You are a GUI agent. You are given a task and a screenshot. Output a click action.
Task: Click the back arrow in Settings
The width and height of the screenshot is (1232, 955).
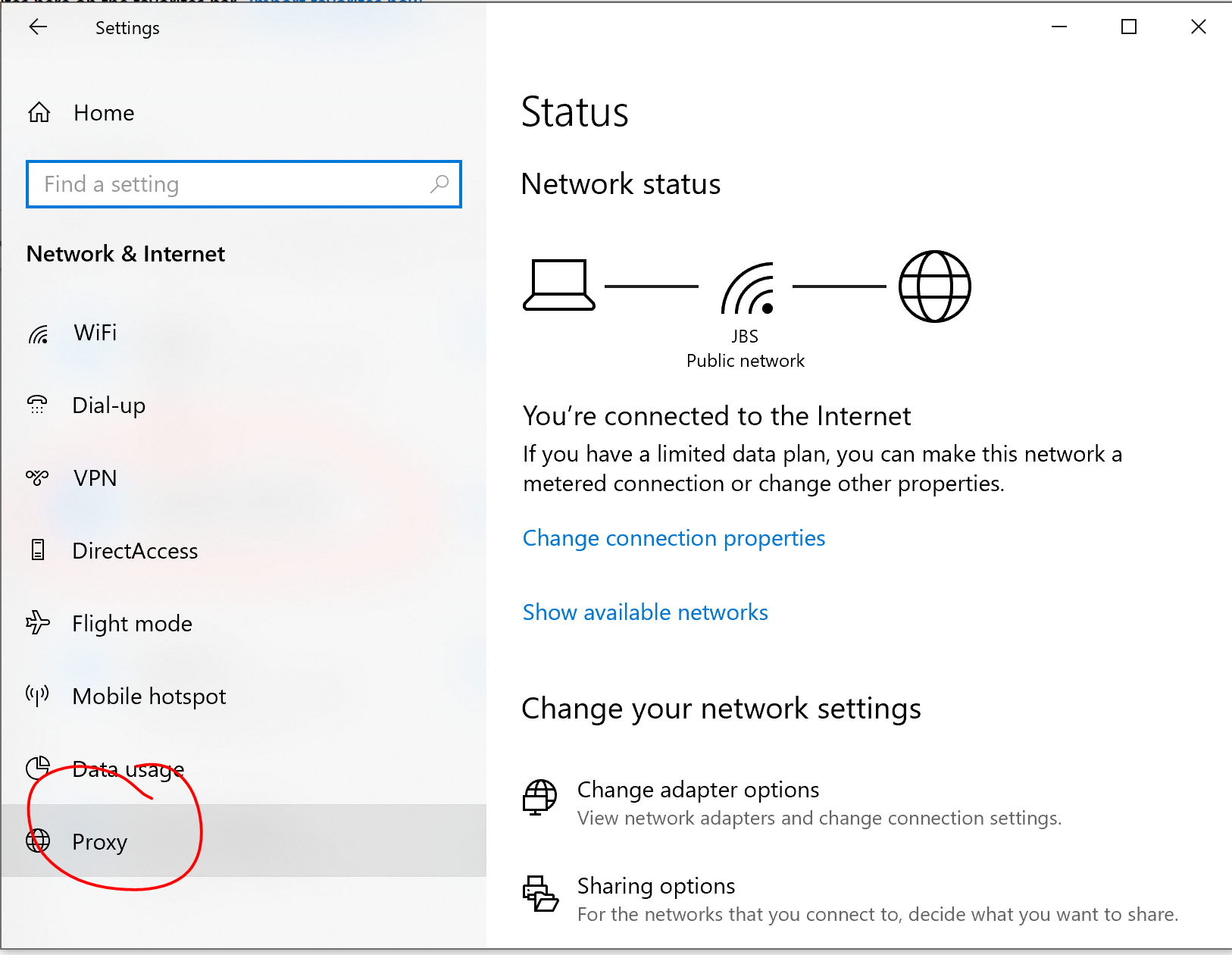pos(38,27)
